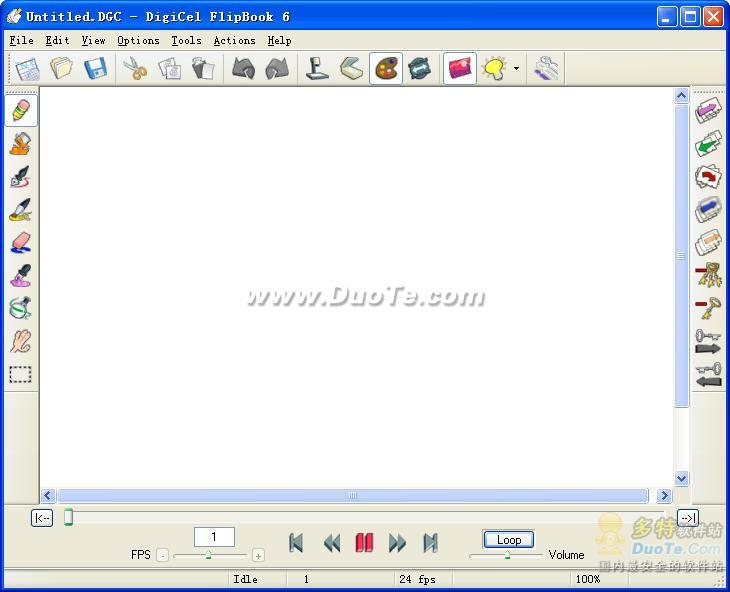The height and width of the screenshot is (592, 730).
Task: Click the vertical scrollbar down arrow
Action: click(x=682, y=478)
